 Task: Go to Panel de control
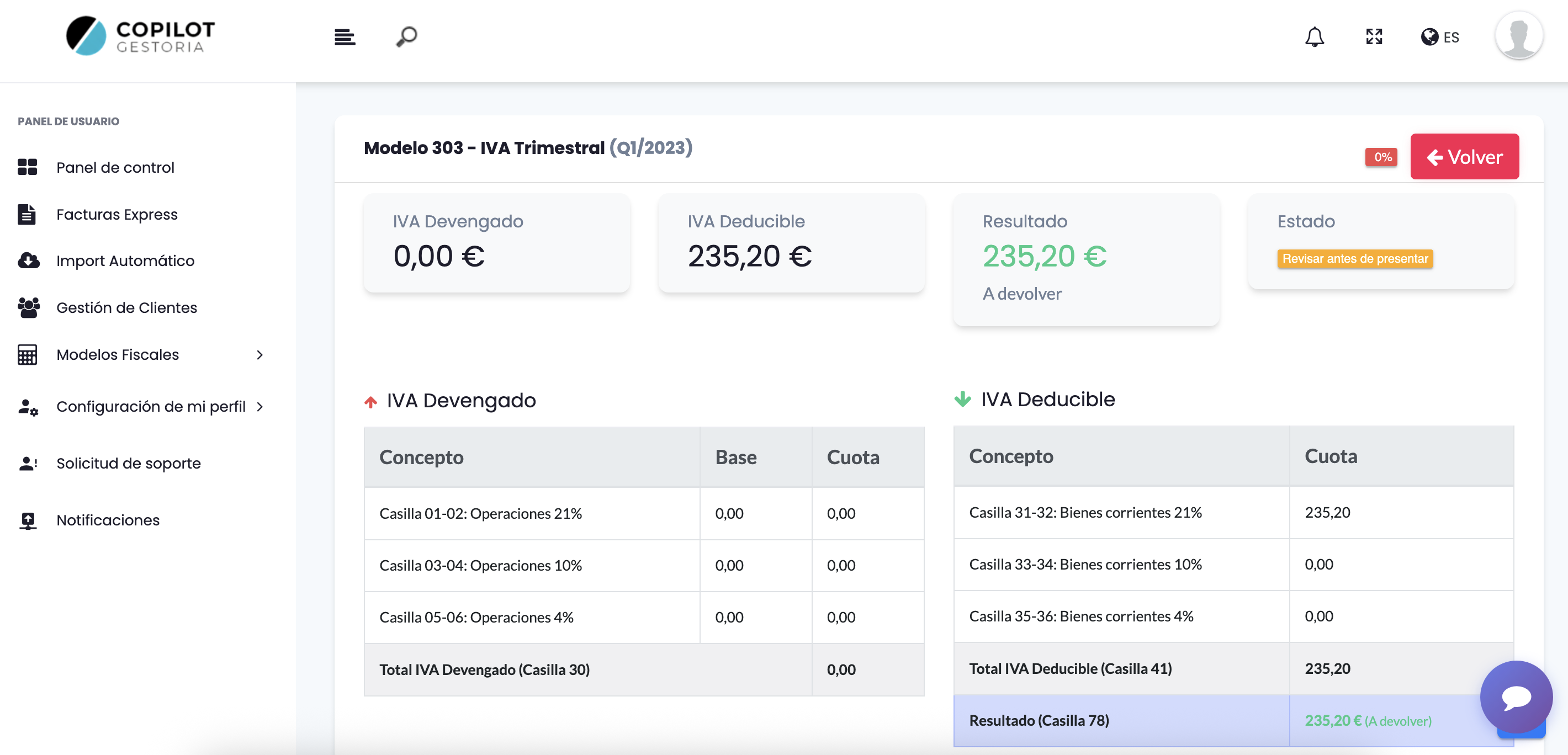coord(114,167)
